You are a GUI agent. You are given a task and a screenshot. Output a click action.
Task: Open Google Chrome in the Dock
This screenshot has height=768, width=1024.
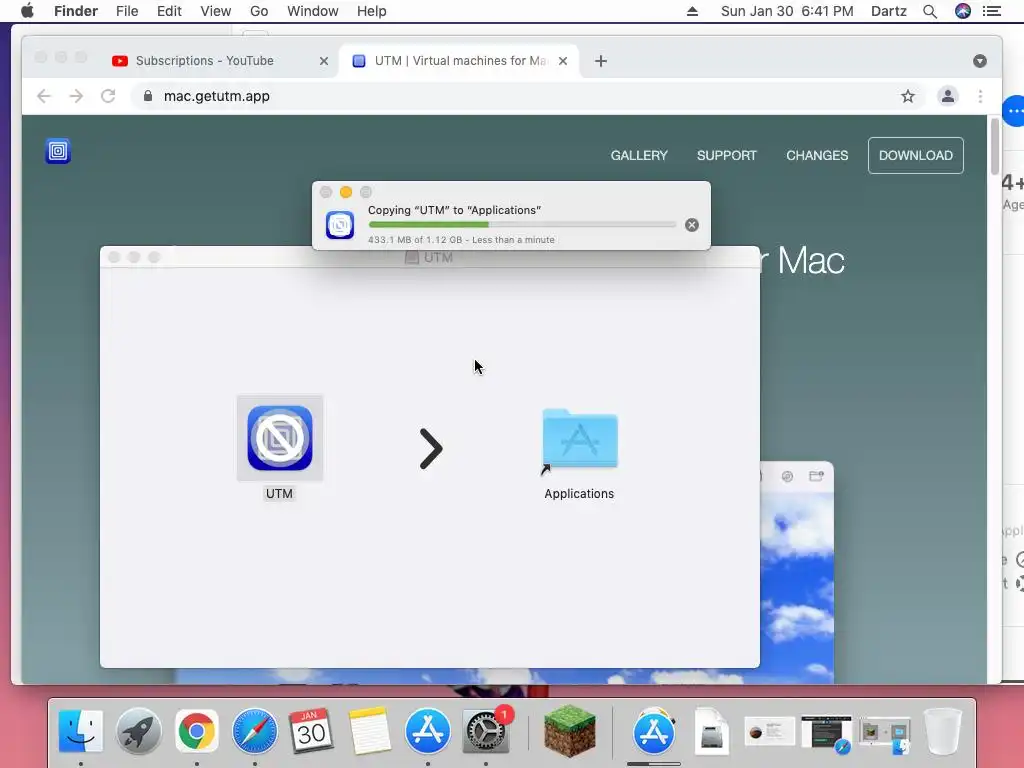click(197, 731)
